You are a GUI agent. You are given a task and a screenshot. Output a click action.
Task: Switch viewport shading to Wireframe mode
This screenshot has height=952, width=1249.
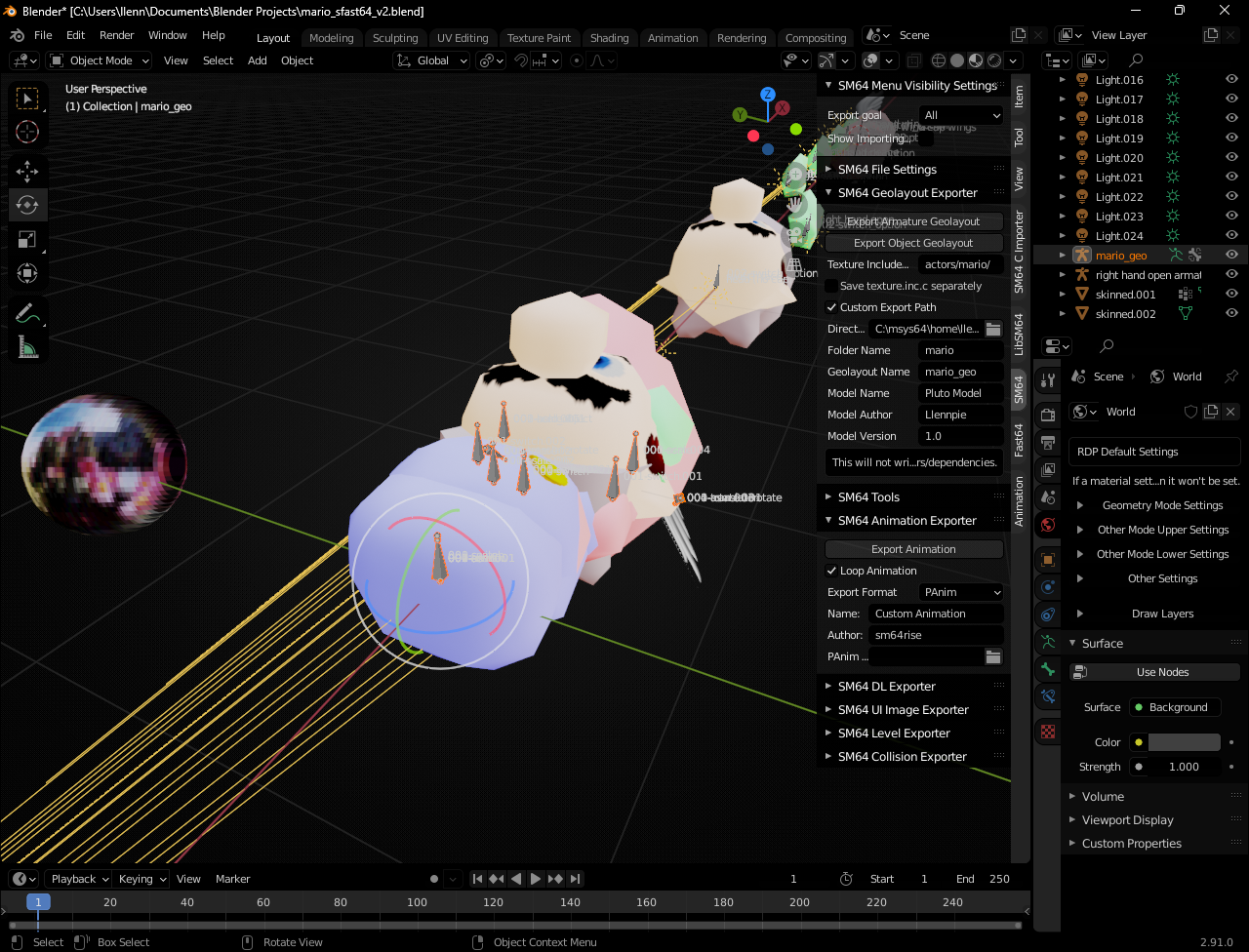coord(938,60)
